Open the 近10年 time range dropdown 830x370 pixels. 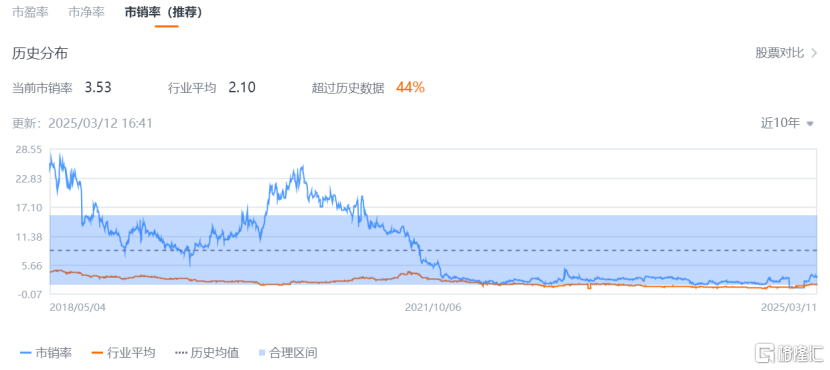[787, 123]
